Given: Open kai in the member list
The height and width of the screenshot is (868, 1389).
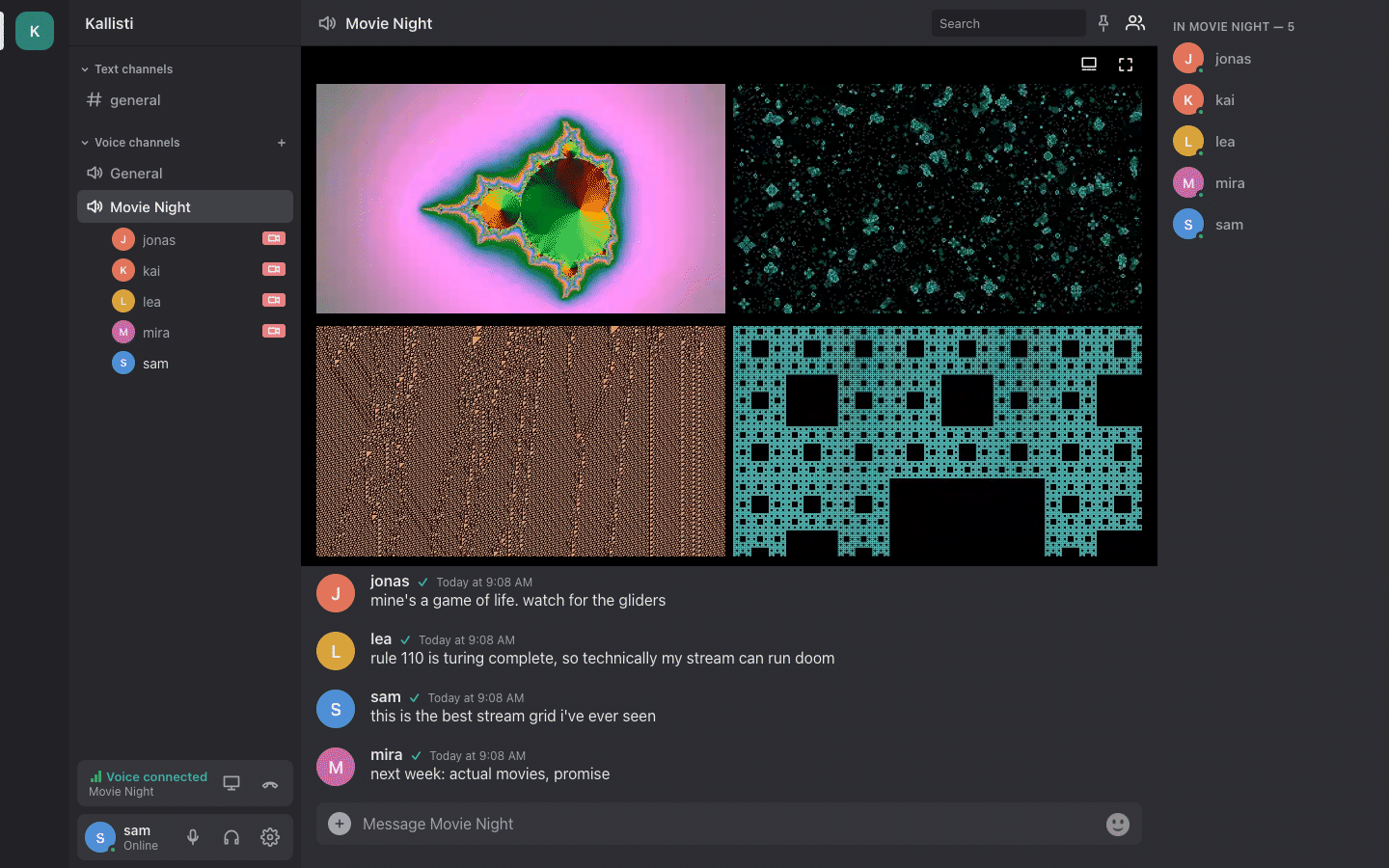Looking at the screenshot, I should (x=1273, y=99).
